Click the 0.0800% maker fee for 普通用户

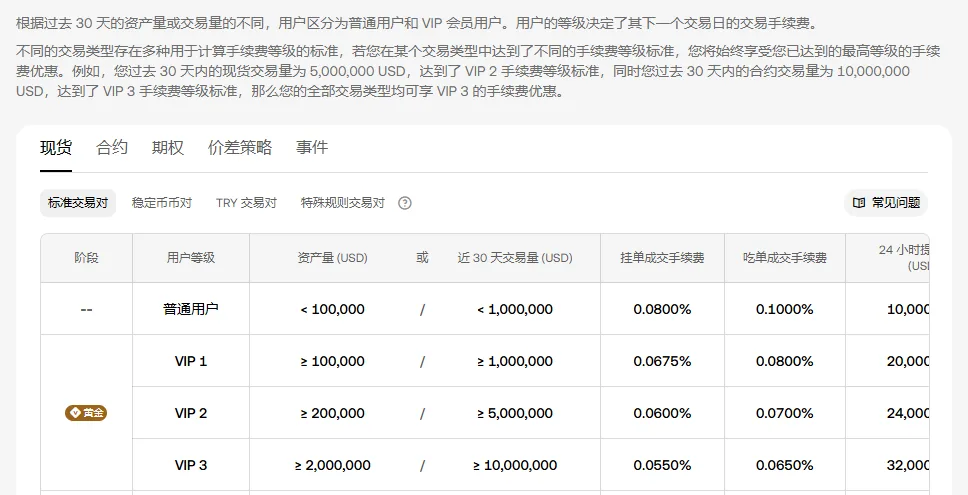(662, 309)
